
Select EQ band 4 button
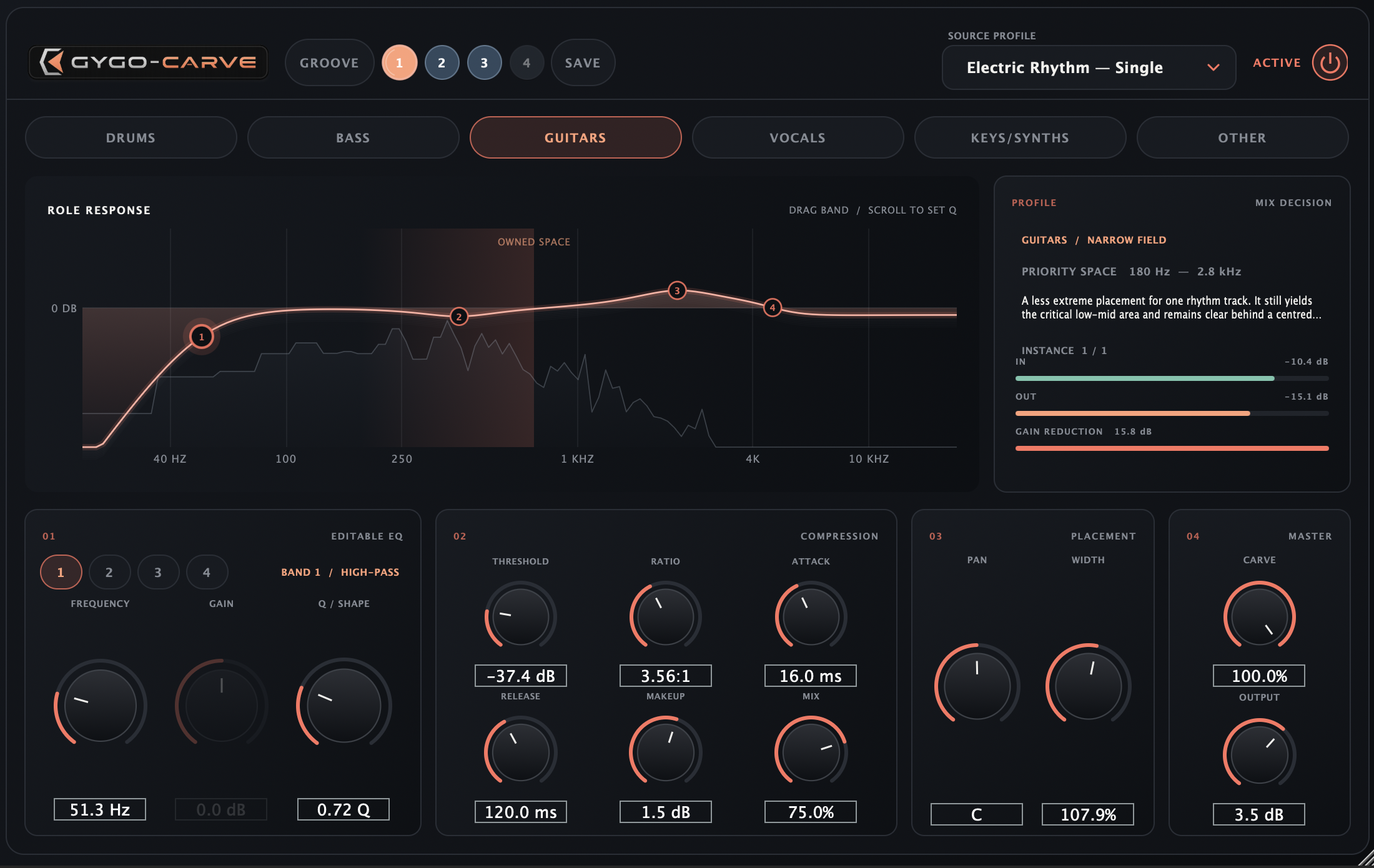point(207,572)
